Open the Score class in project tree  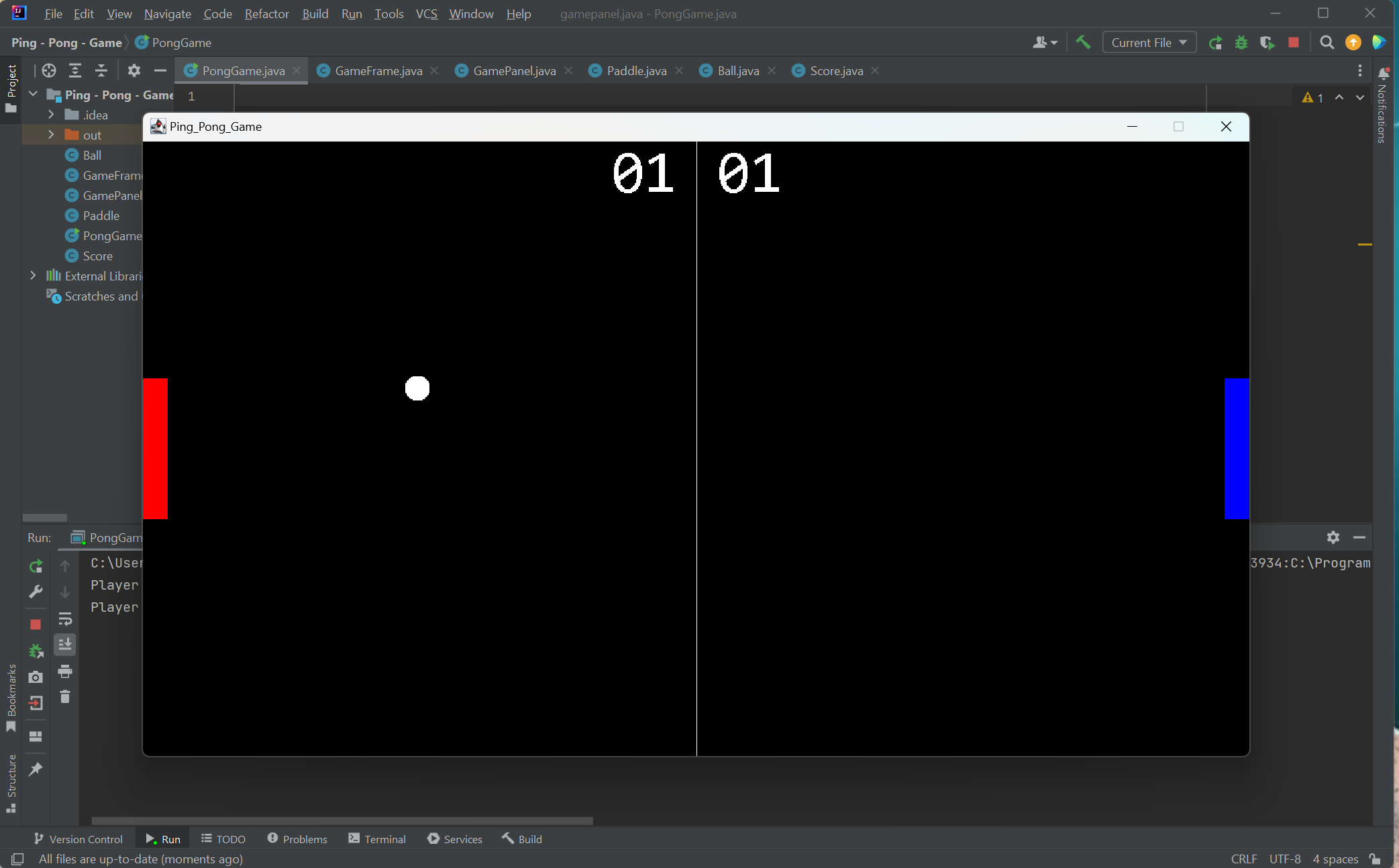tap(97, 256)
